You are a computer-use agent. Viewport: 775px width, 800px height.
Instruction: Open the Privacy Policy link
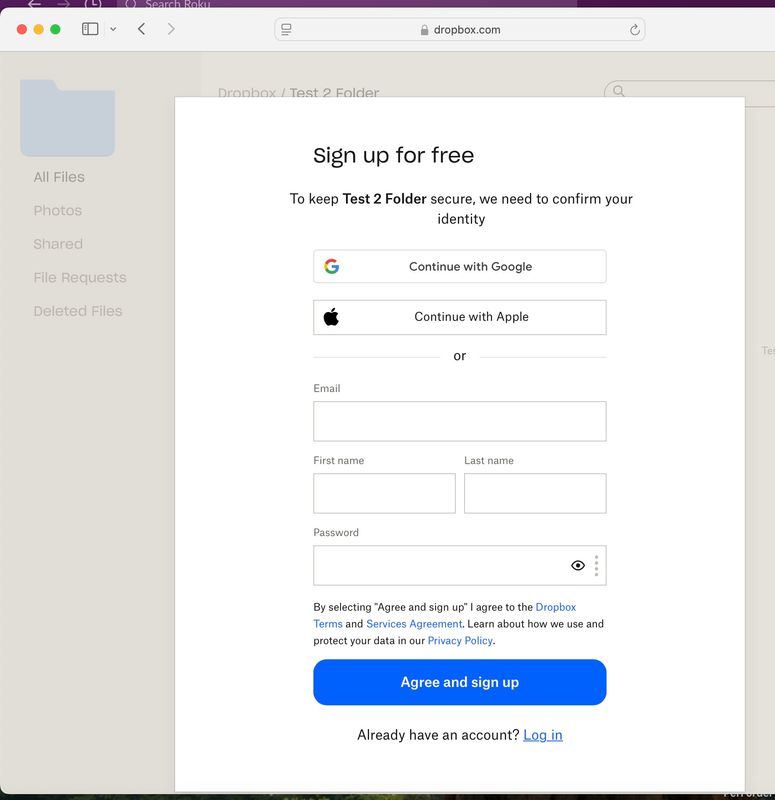460,641
